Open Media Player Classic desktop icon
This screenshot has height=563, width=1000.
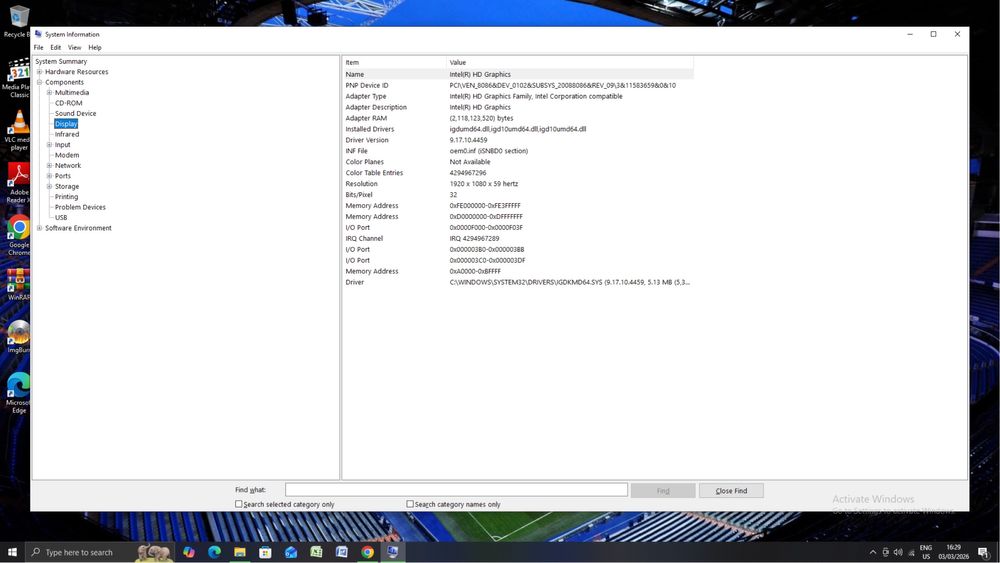pos(18,77)
